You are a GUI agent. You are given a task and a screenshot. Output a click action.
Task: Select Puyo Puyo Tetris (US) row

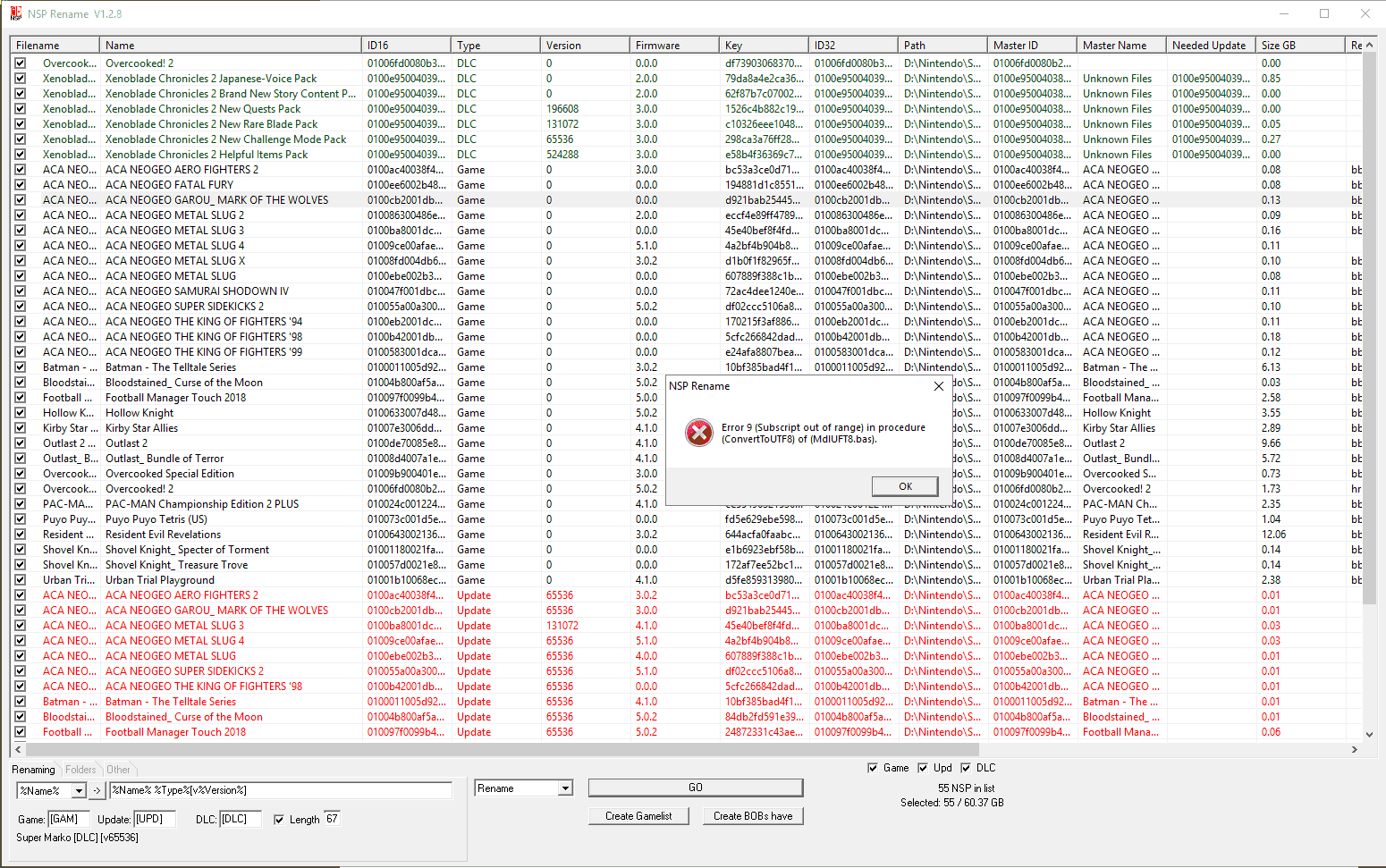click(687, 519)
